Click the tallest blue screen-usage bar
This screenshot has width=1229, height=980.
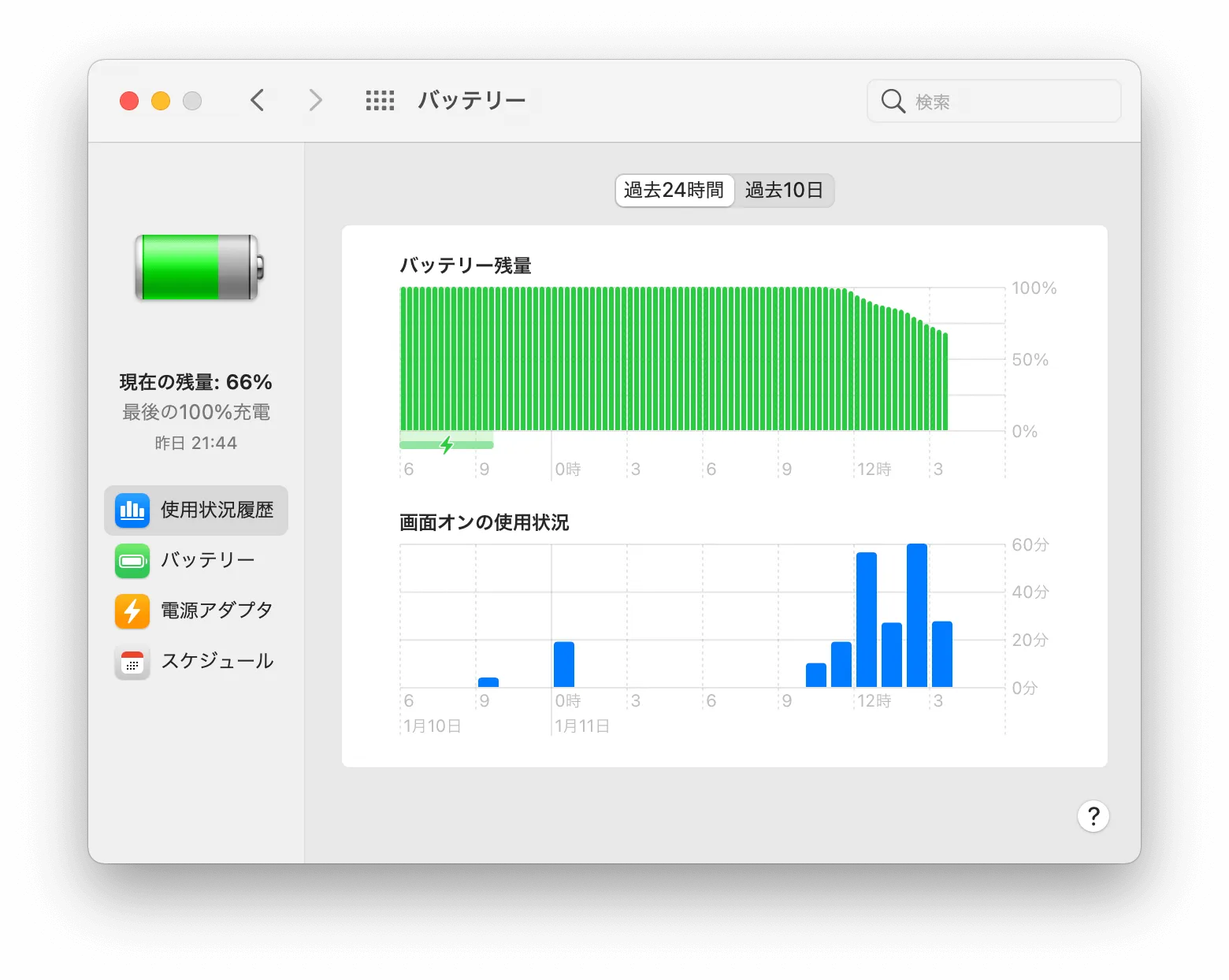tap(917, 615)
